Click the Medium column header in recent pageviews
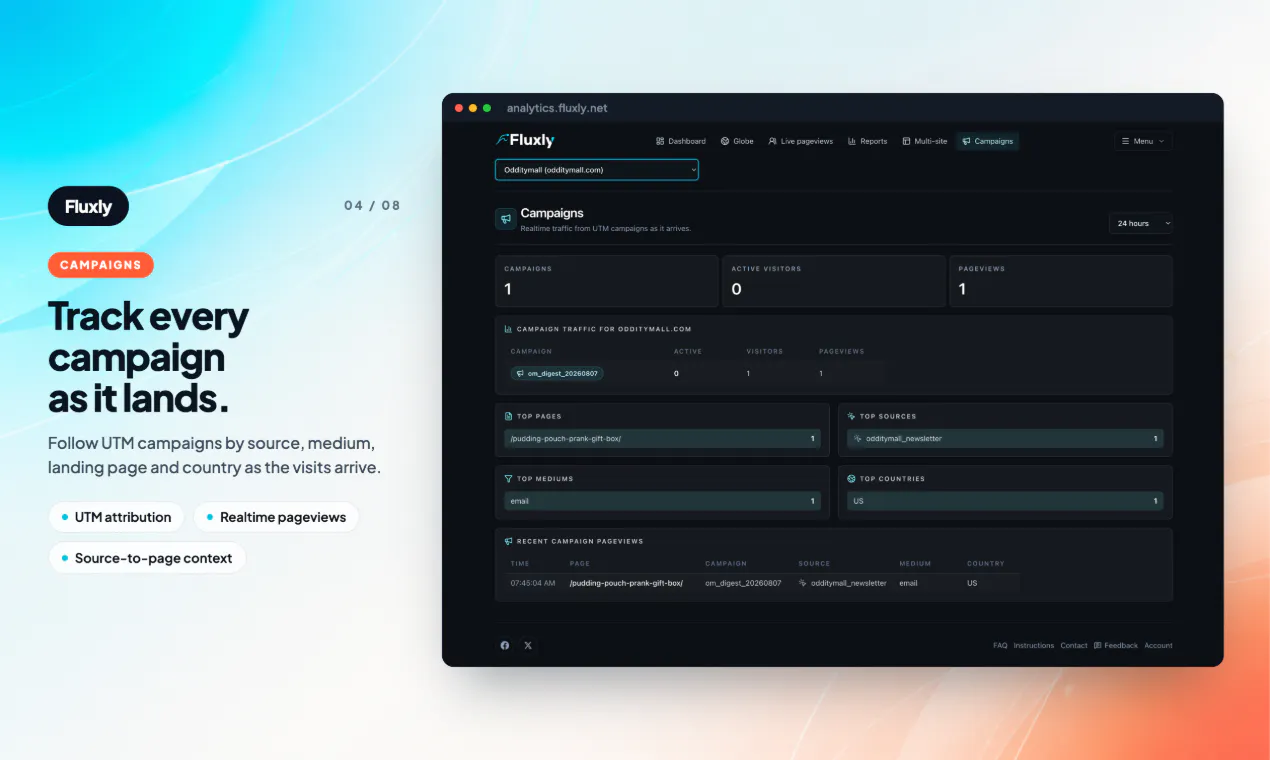 click(915, 564)
